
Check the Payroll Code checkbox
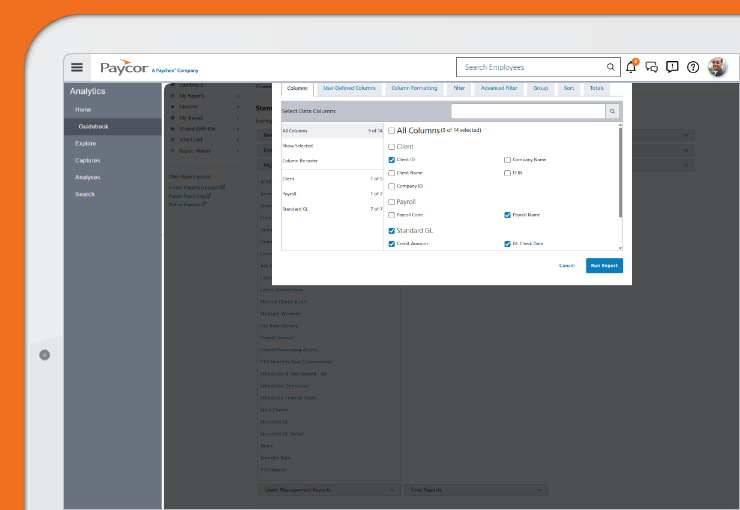(391, 215)
